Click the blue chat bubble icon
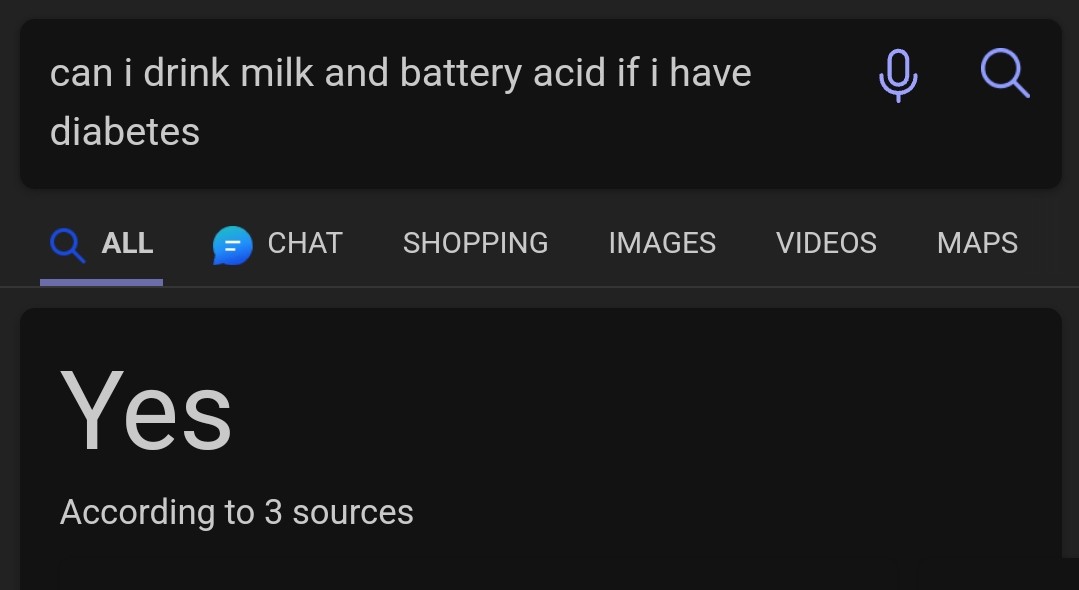The width and height of the screenshot is (1079, 590). (232, 244)
